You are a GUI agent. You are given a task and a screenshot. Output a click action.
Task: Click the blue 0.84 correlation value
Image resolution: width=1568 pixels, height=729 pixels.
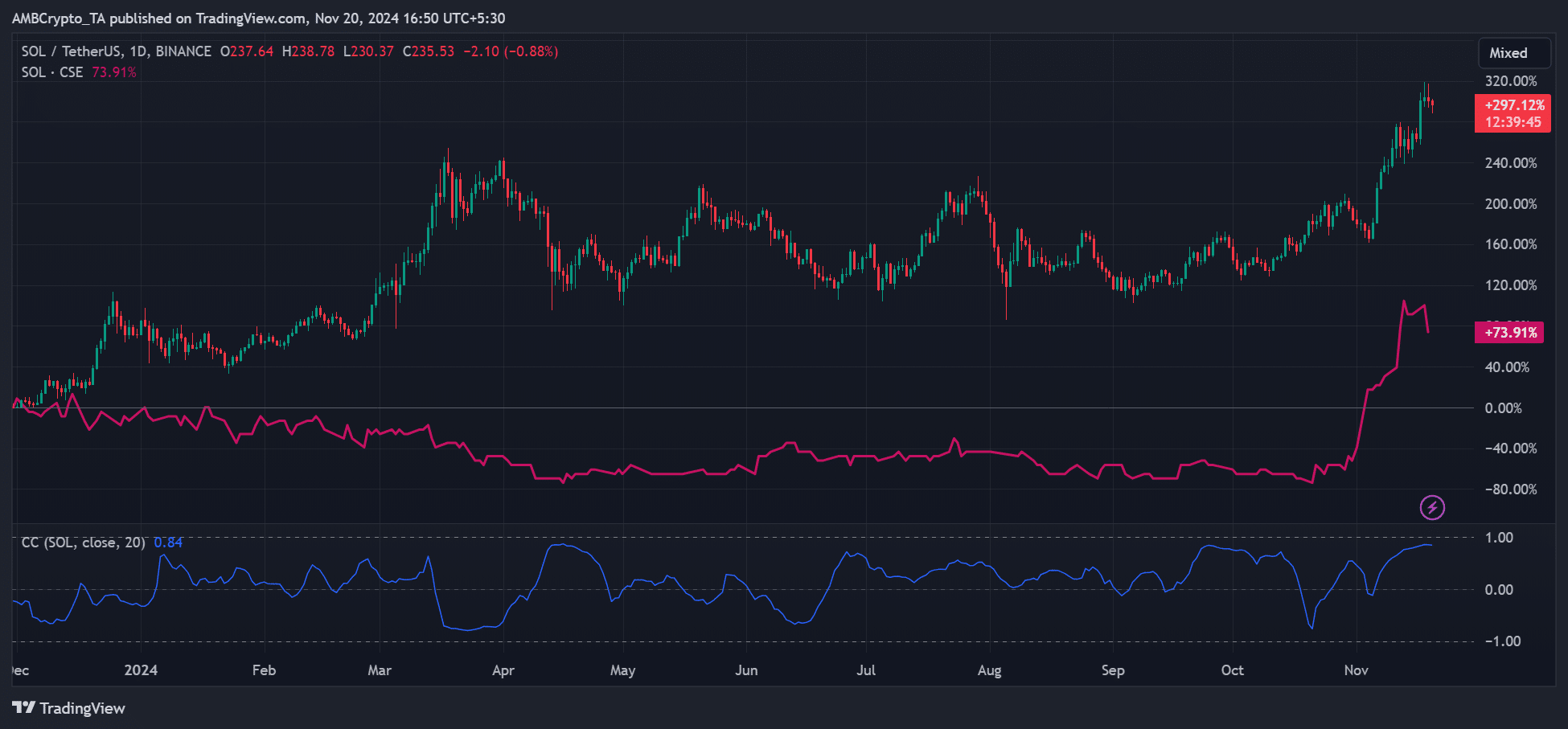[x=168, y=543]
